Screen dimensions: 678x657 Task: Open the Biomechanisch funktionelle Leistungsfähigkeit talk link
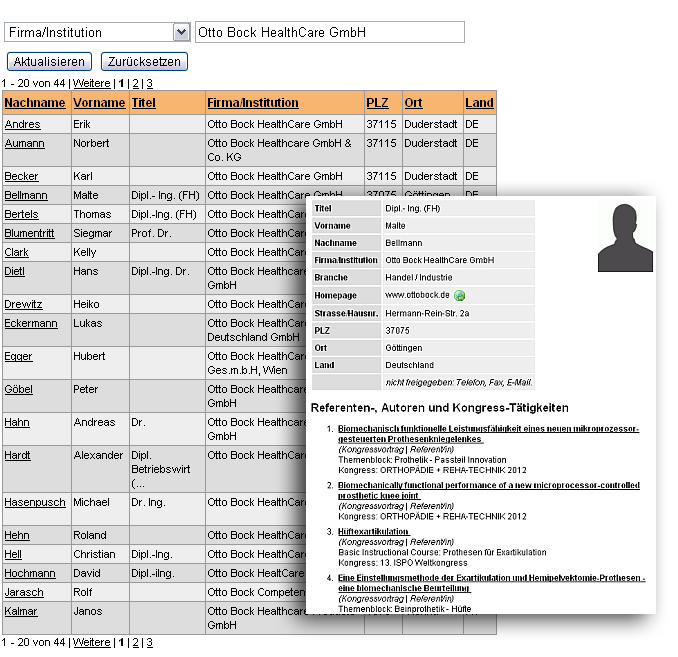(x=488, y=434)
